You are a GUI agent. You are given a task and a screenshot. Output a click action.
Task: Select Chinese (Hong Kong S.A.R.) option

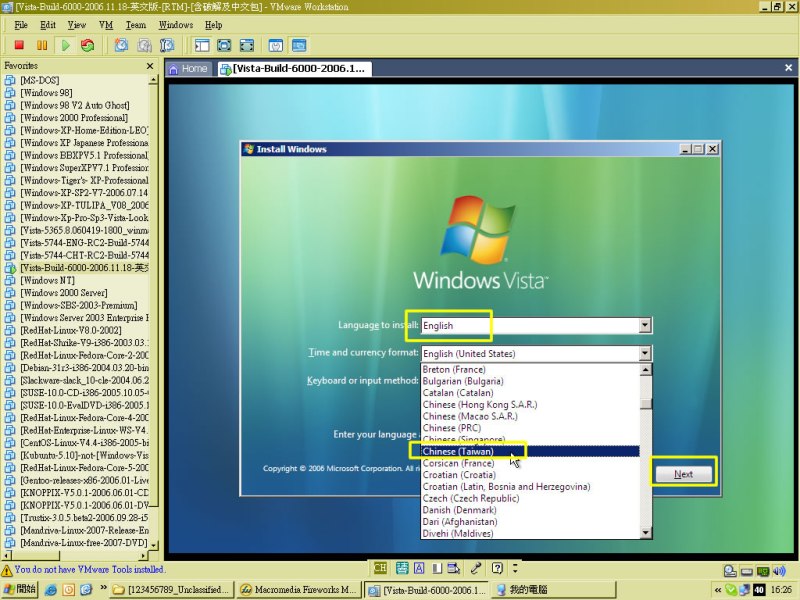530,405
